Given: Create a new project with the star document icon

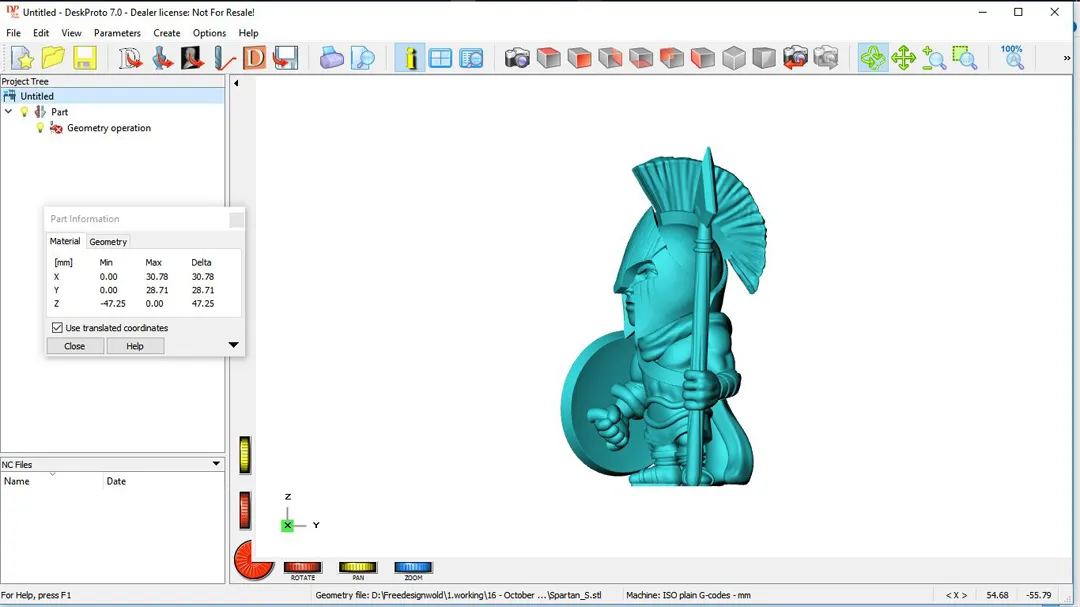Looking at the screenshot, I should click(x=22, y=59).
